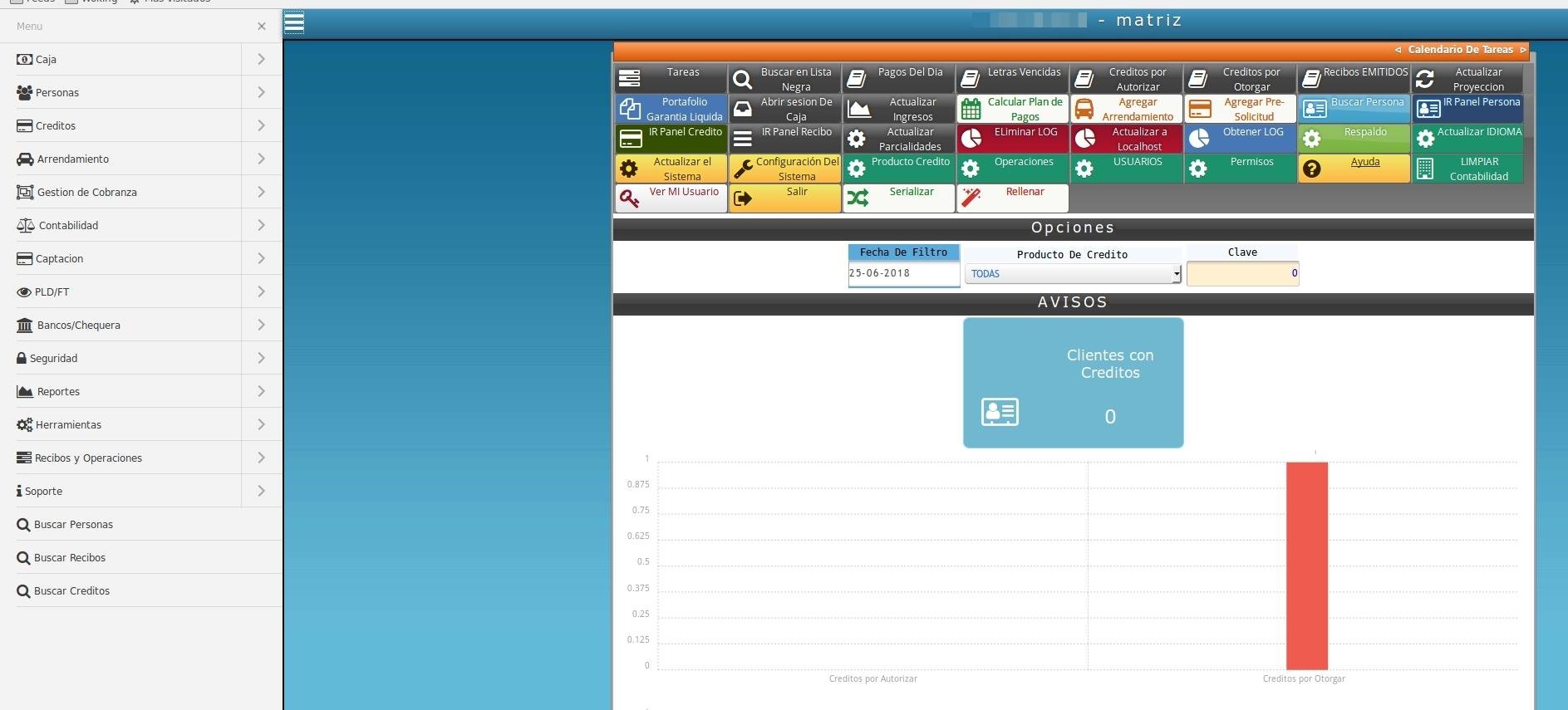Click the Creditos por Autorizar book icon
1568x710 pixels.
pos(1084,79)
